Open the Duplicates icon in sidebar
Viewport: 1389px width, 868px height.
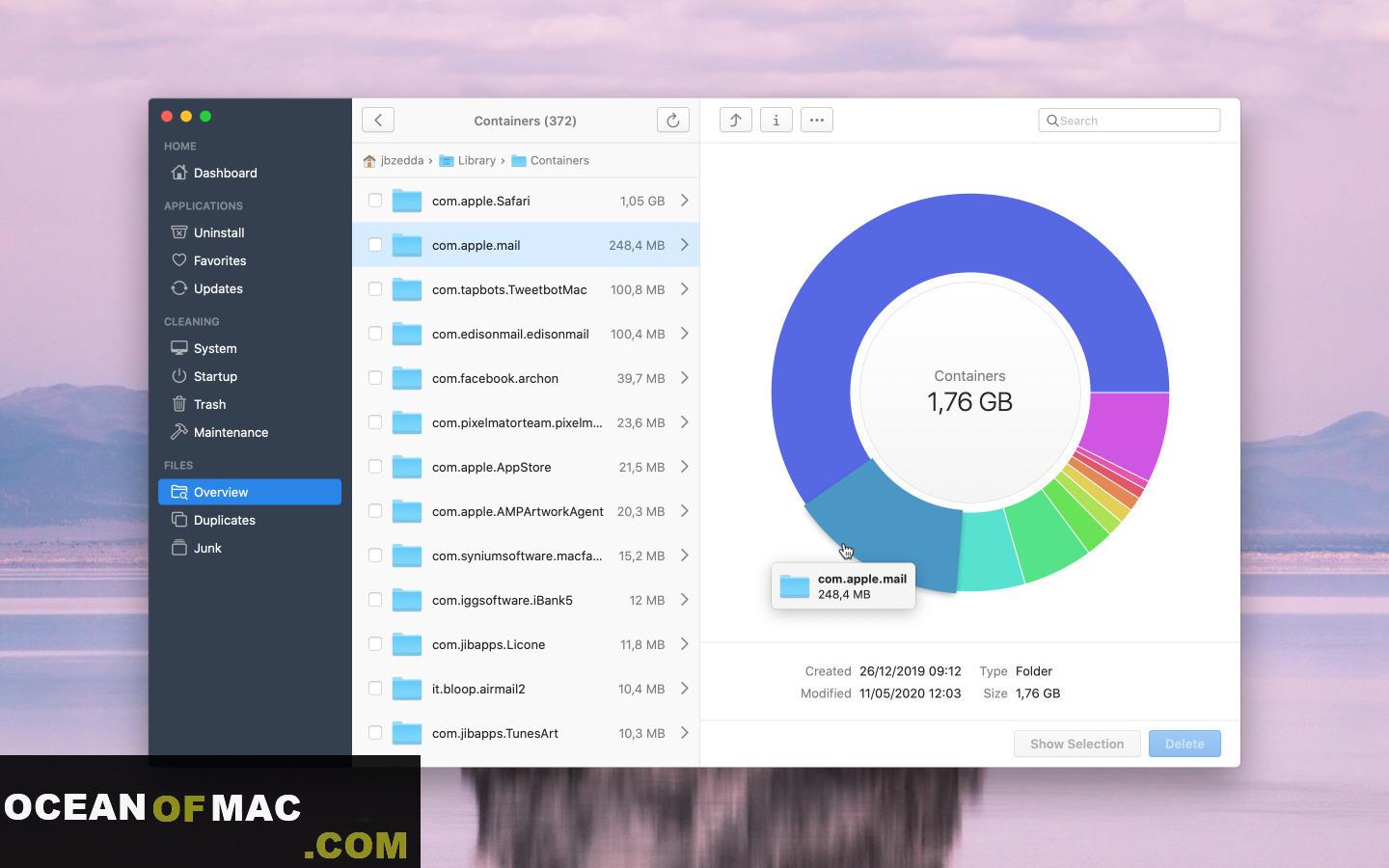178,520
